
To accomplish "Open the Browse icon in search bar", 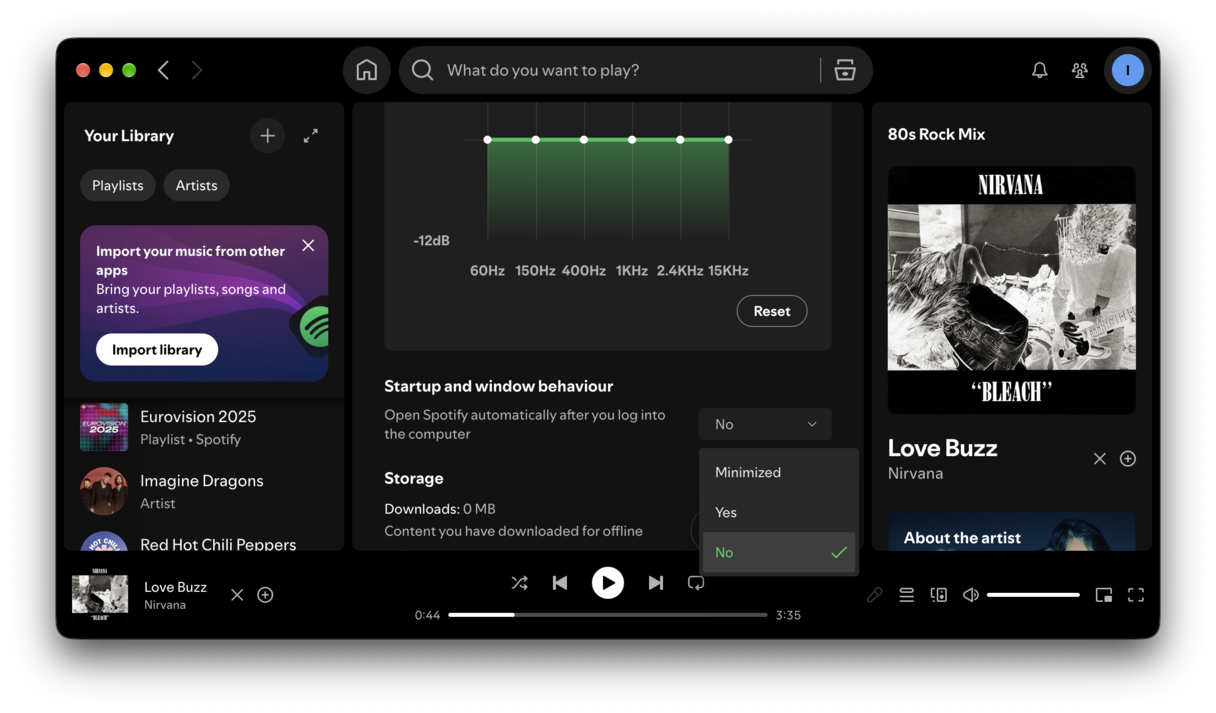I will (845, 70).
